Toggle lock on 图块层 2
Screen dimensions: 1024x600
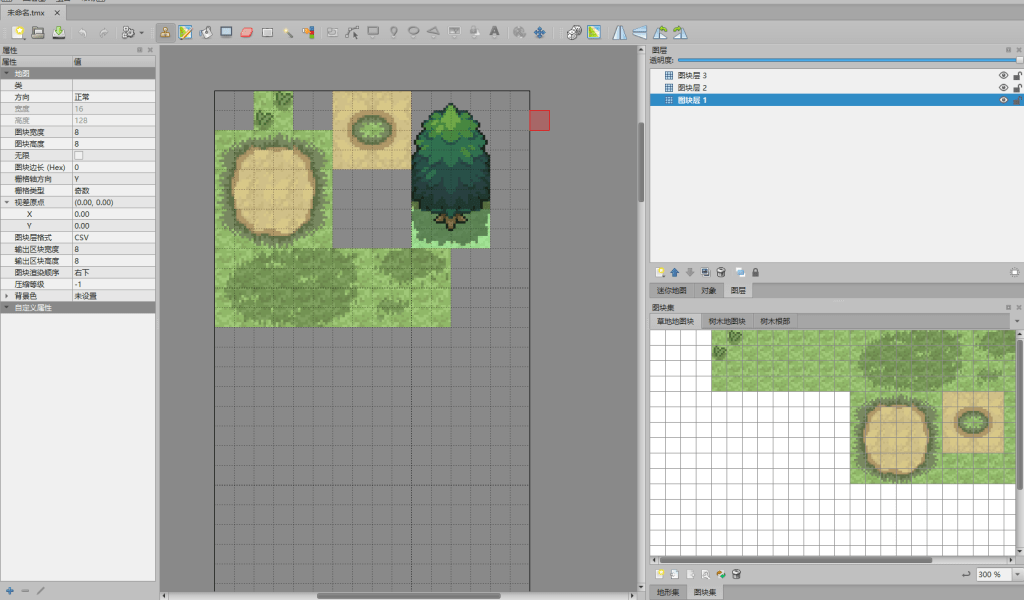pos(1017,88)
